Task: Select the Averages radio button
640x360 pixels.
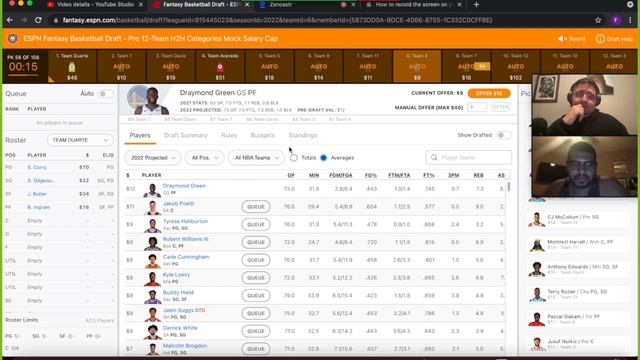Action: (324, 158)
